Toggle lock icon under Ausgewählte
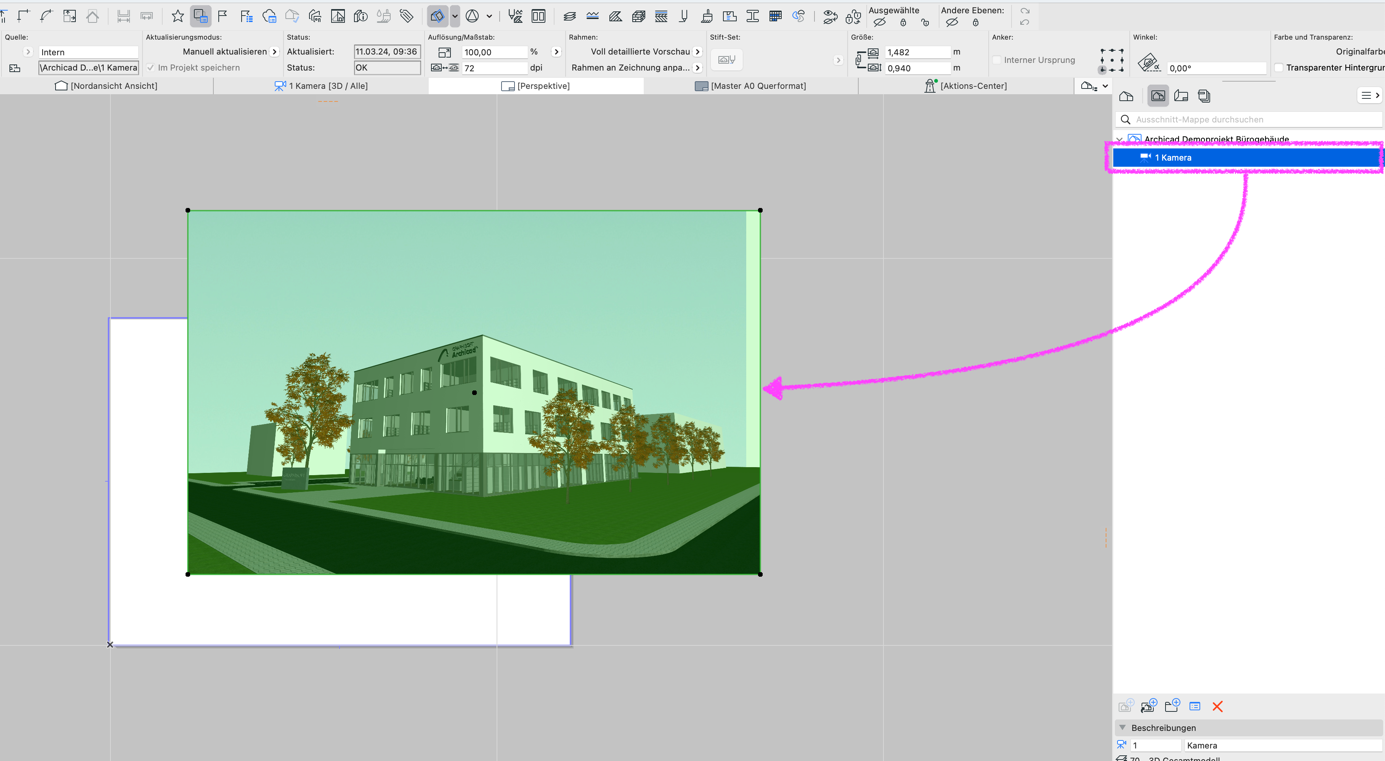The height and width of the screenshot is (761, 1385). [x=903, y=22]
